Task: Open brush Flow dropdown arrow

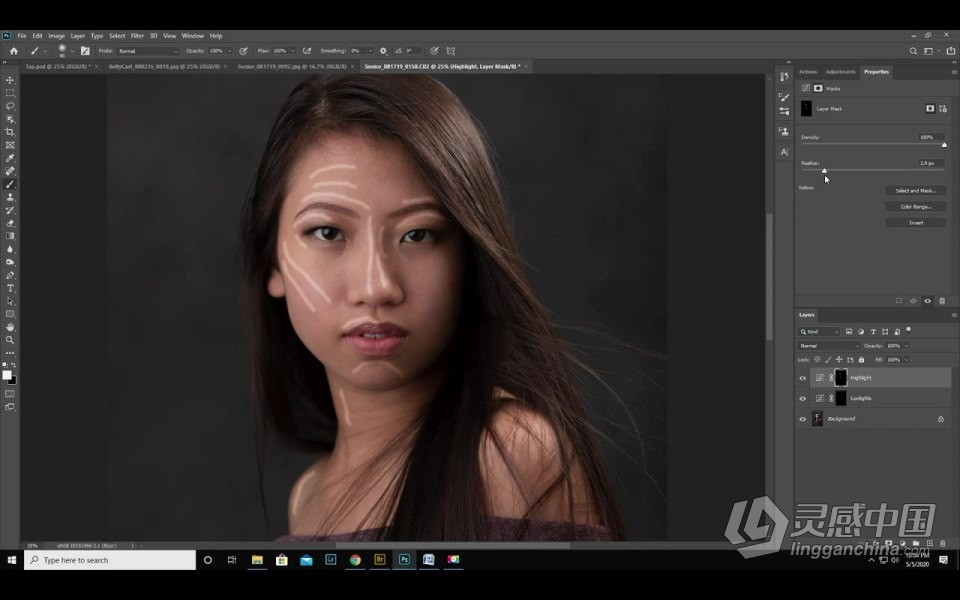Action: tap(293, 51)
